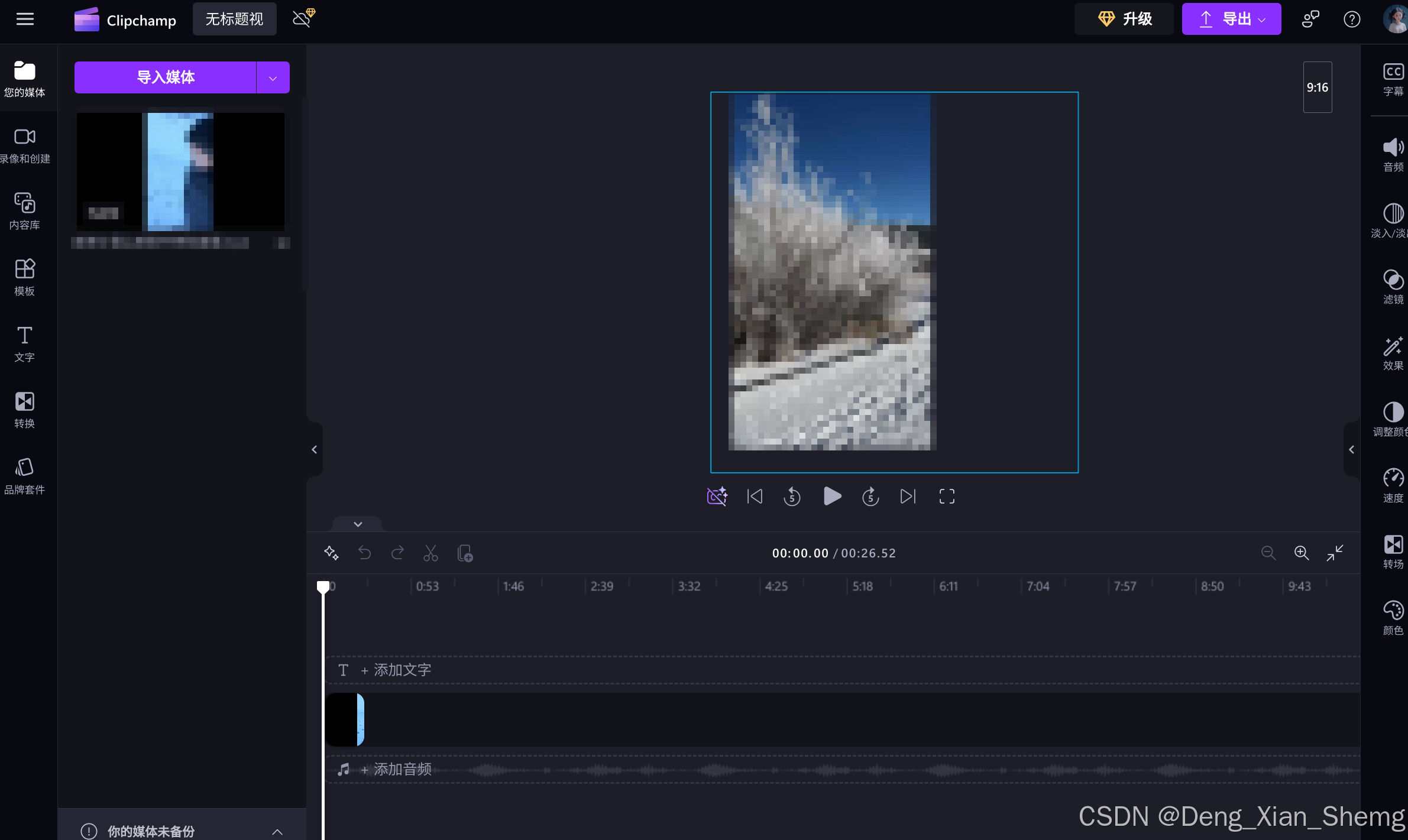This screenshot has width=1408, height=840.
Task: Click the timeline playhead marker
Action: click(x=323, y=586)
